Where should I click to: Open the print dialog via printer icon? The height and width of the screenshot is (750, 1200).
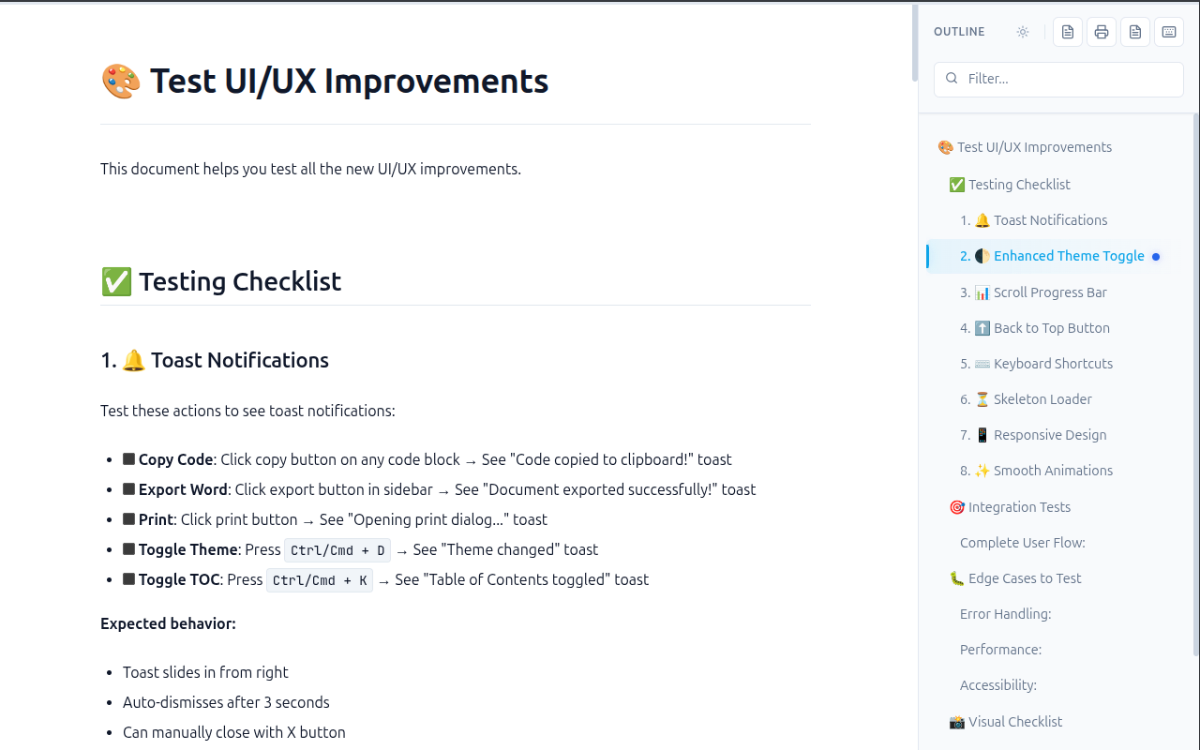(1101, 31)
